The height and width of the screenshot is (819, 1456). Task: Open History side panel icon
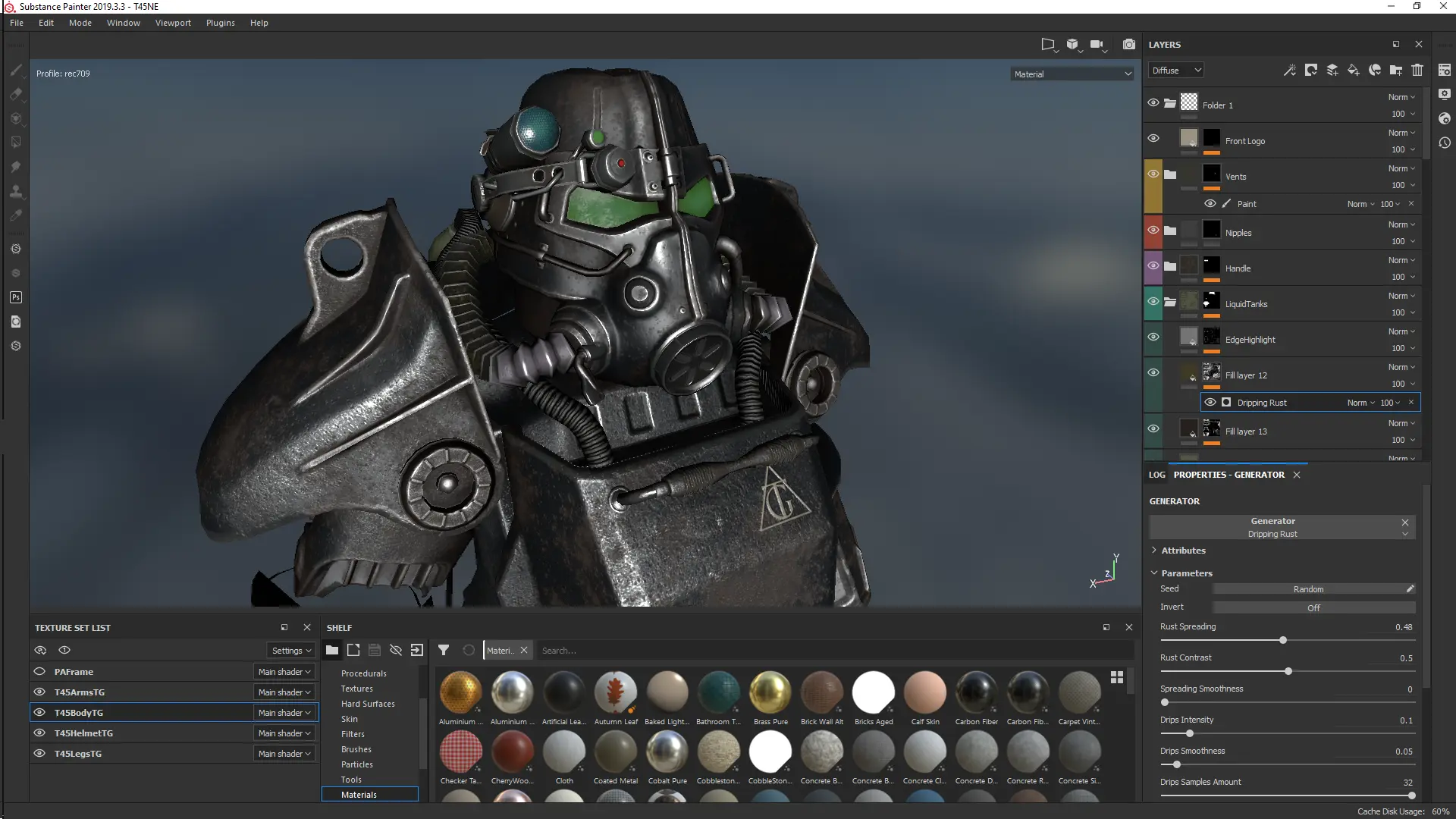pos(1445,143)
